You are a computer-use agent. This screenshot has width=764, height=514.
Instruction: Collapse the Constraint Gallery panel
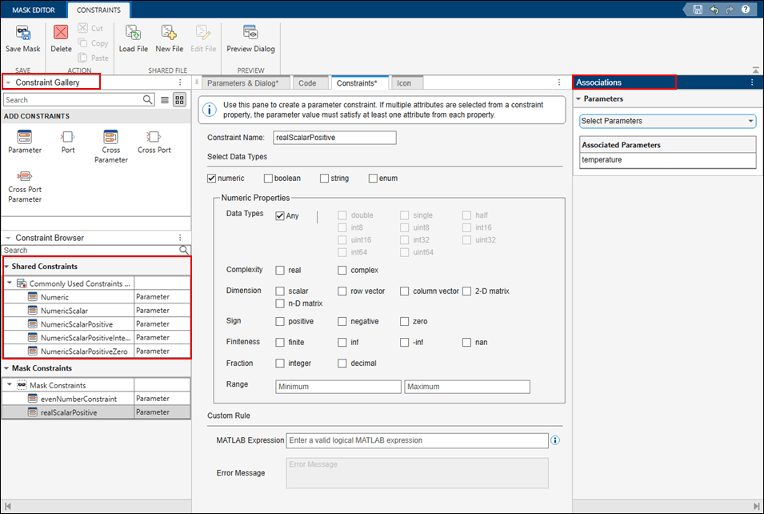(x=8, y=82)
